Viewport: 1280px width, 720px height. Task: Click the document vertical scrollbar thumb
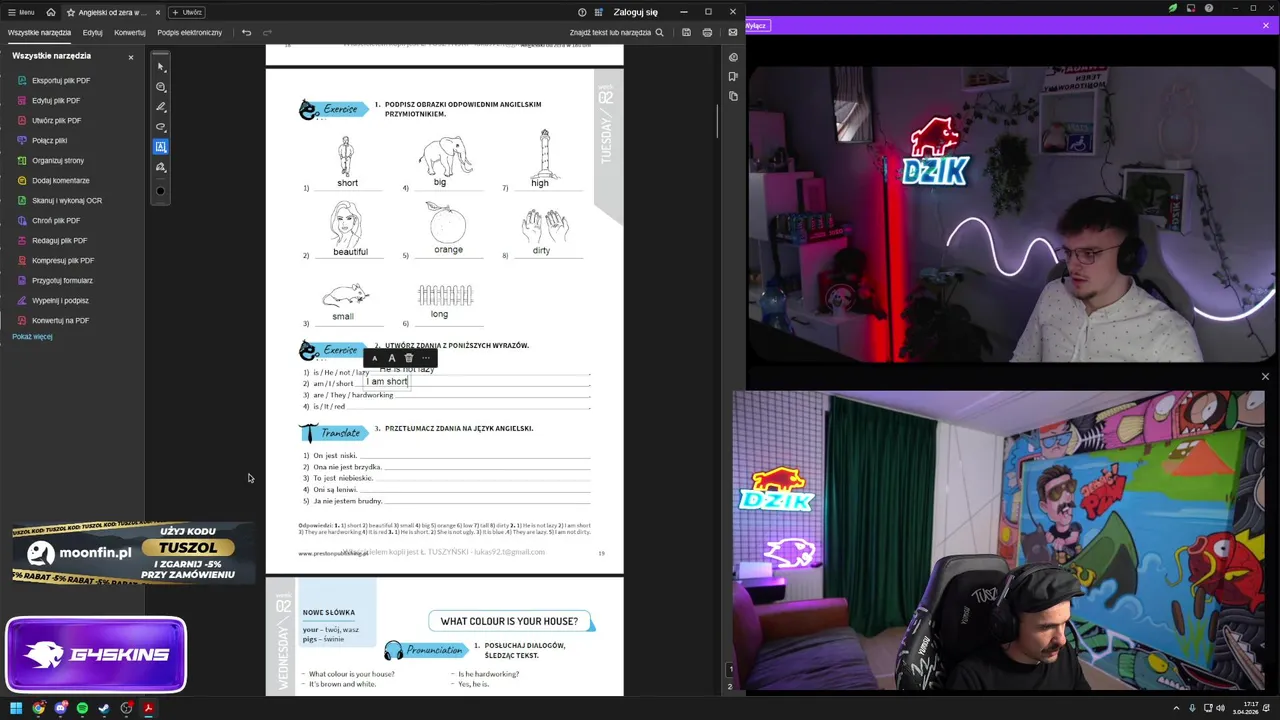(x=717, y=120)
